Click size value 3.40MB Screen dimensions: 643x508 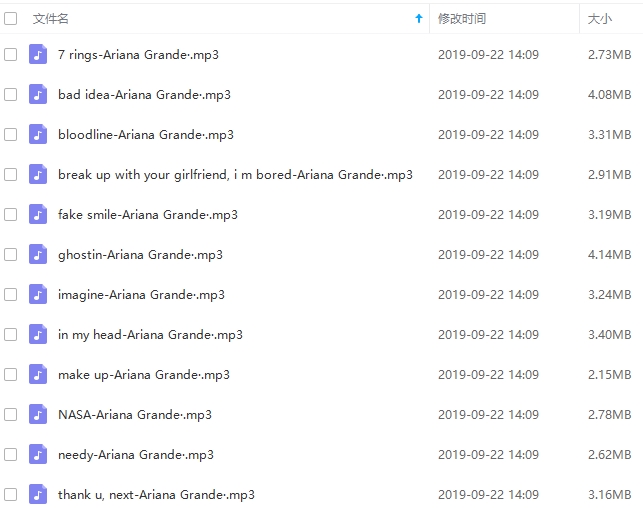pos(609,335)
